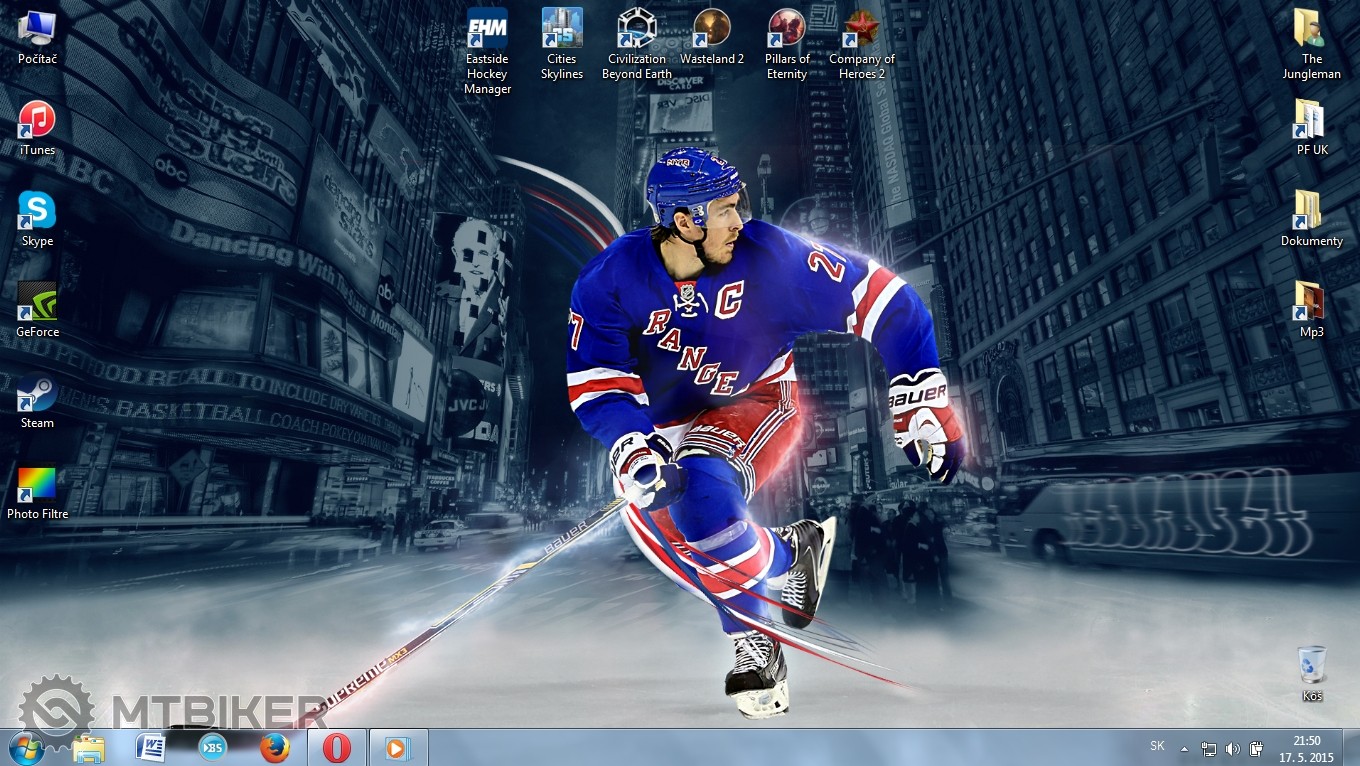Image resolution: width=1360 pixels, height=766 pixels.
Task: Select the Dokumenty folder shortcut
Action: 1311,211
